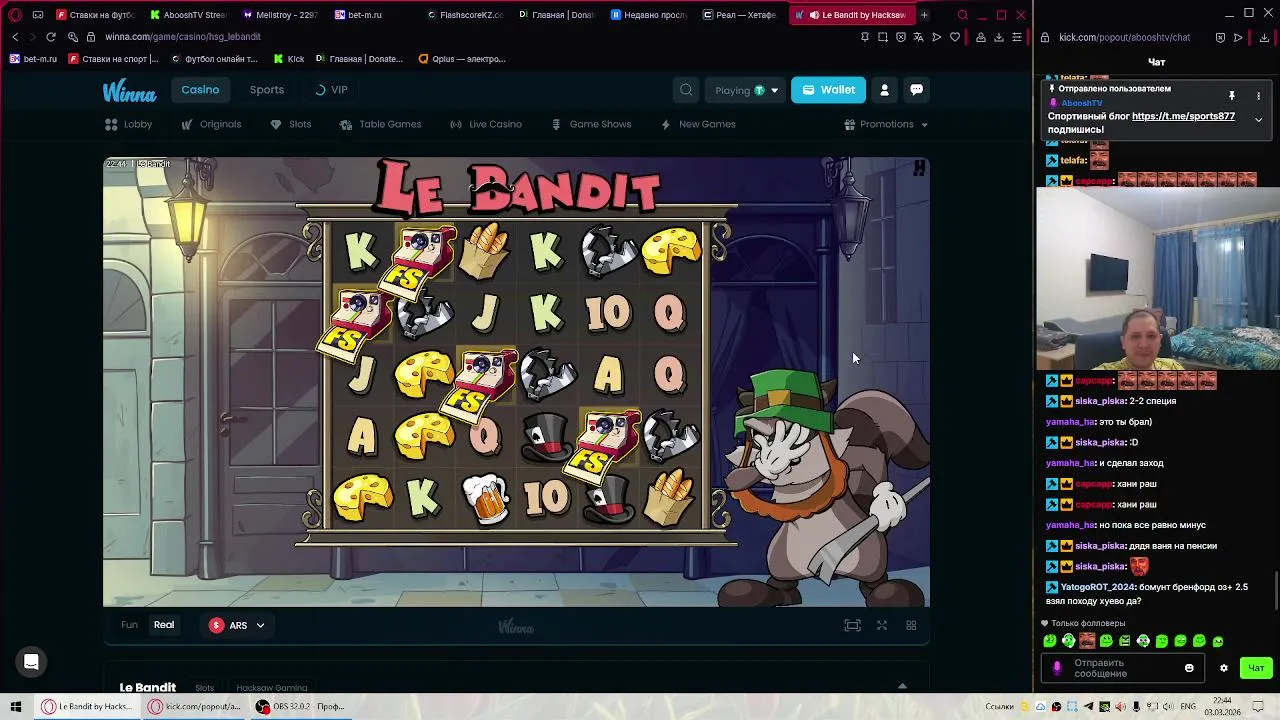Switch to AbooshTV Stream browser tab
The width and height of the screenshot is (1280, 720).
[x=188, y=15]
